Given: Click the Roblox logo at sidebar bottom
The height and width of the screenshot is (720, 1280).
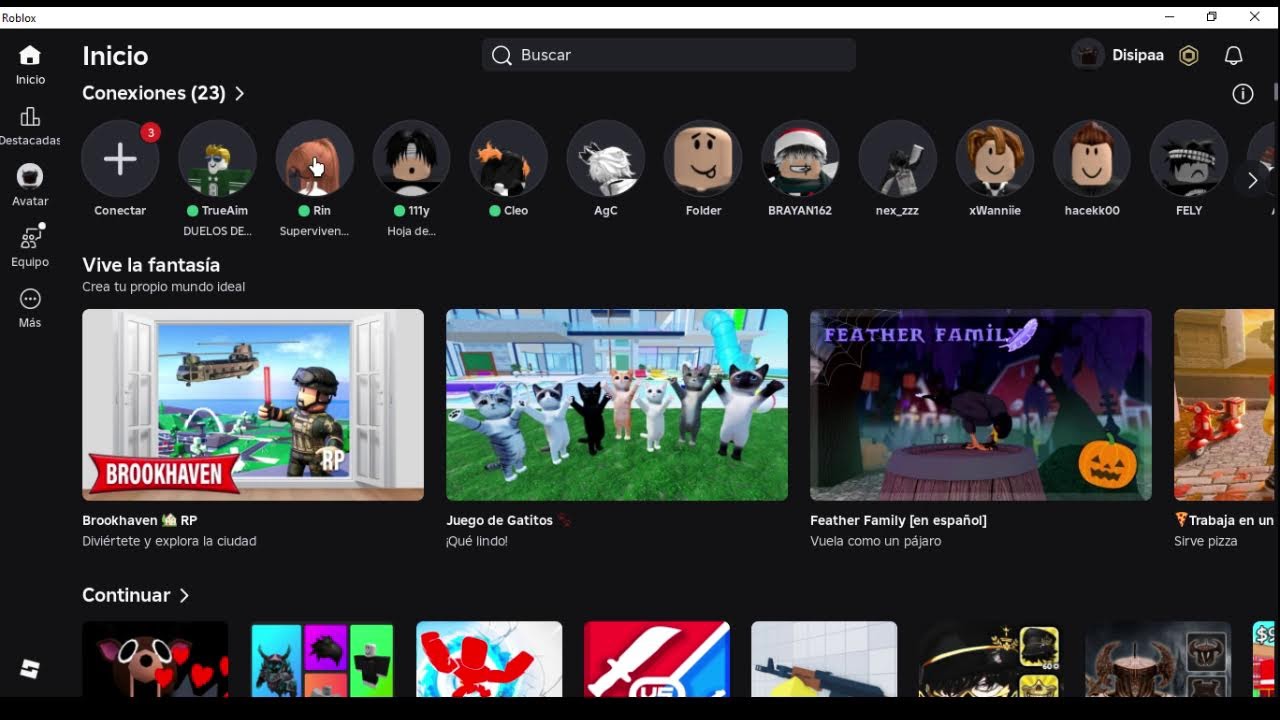Looking at the screenshot, I should click(x=30, y=669).
